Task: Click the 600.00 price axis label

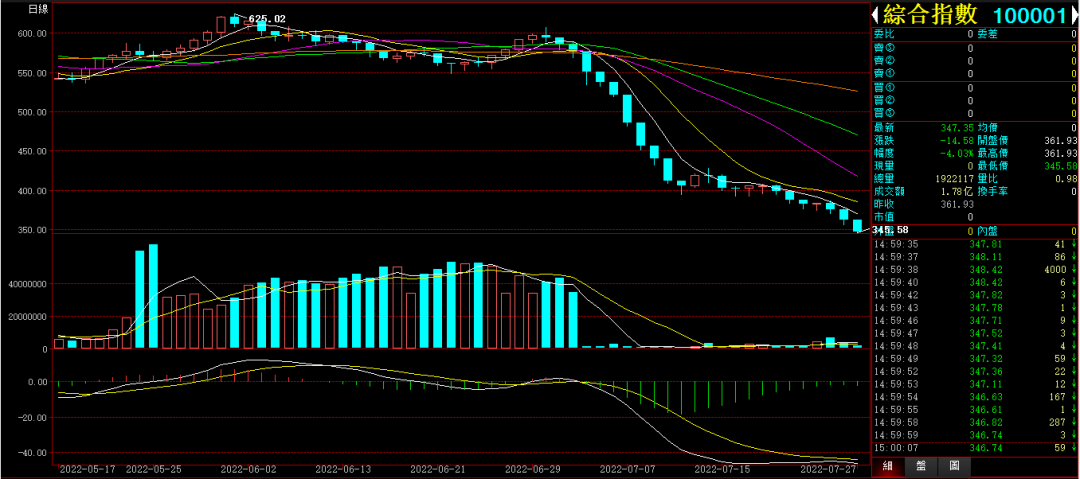Action: 32,33
